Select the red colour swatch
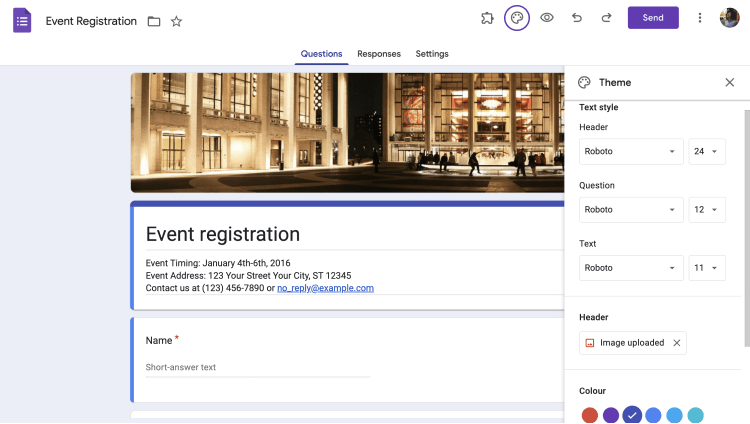The width and height of the screenshot is (750, 424). (590, 415)
